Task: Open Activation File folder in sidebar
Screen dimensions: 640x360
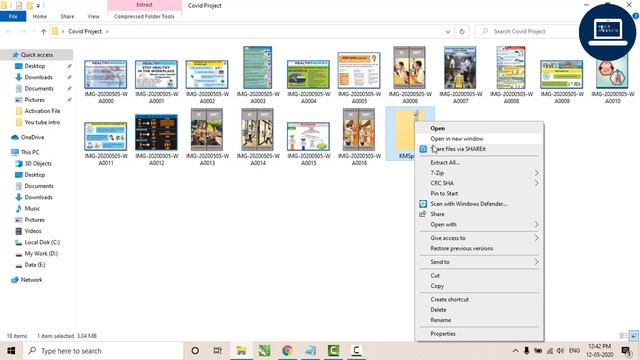Action: click(42, 111)
